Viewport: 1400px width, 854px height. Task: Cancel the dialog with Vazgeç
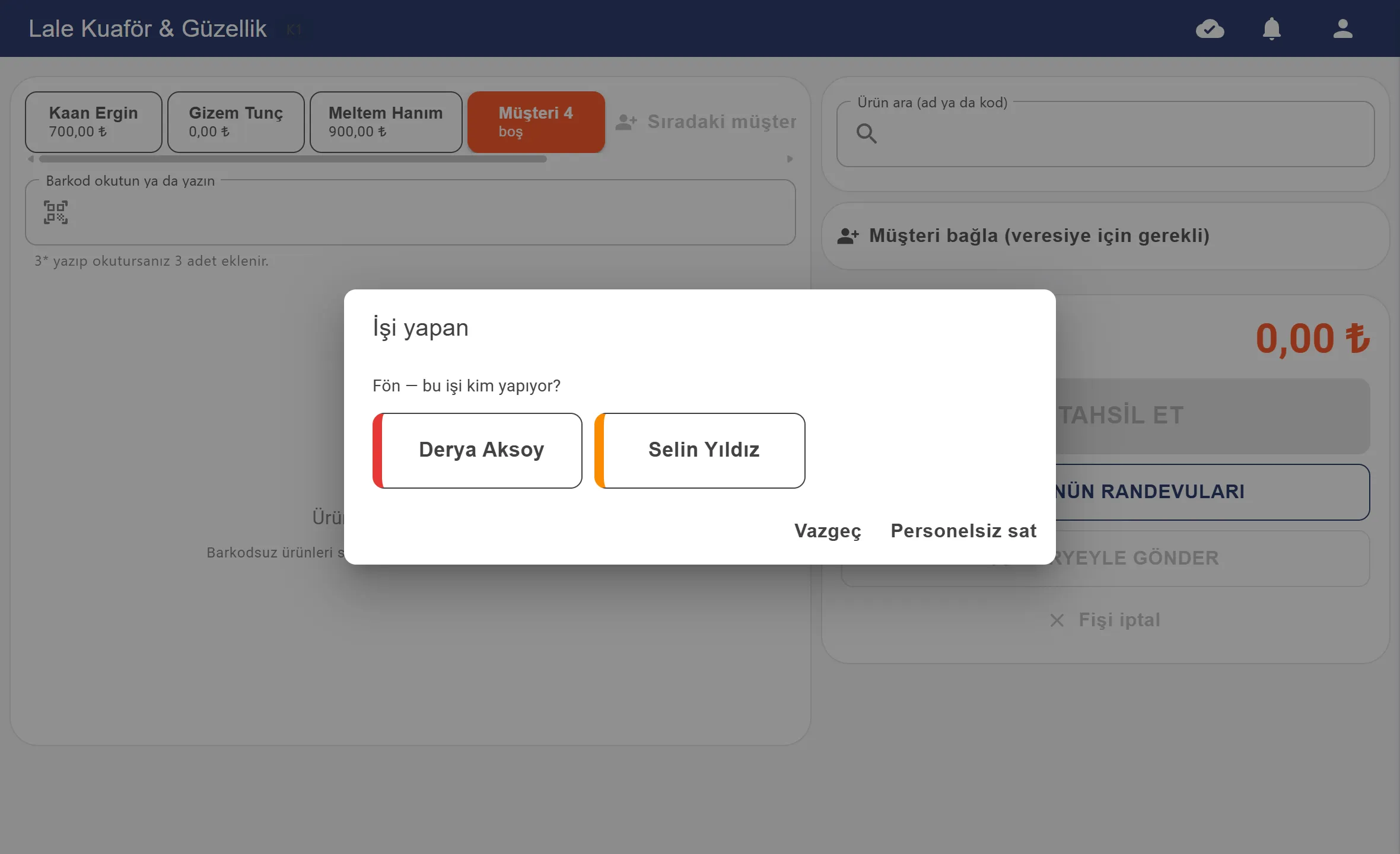click(828, 531)
